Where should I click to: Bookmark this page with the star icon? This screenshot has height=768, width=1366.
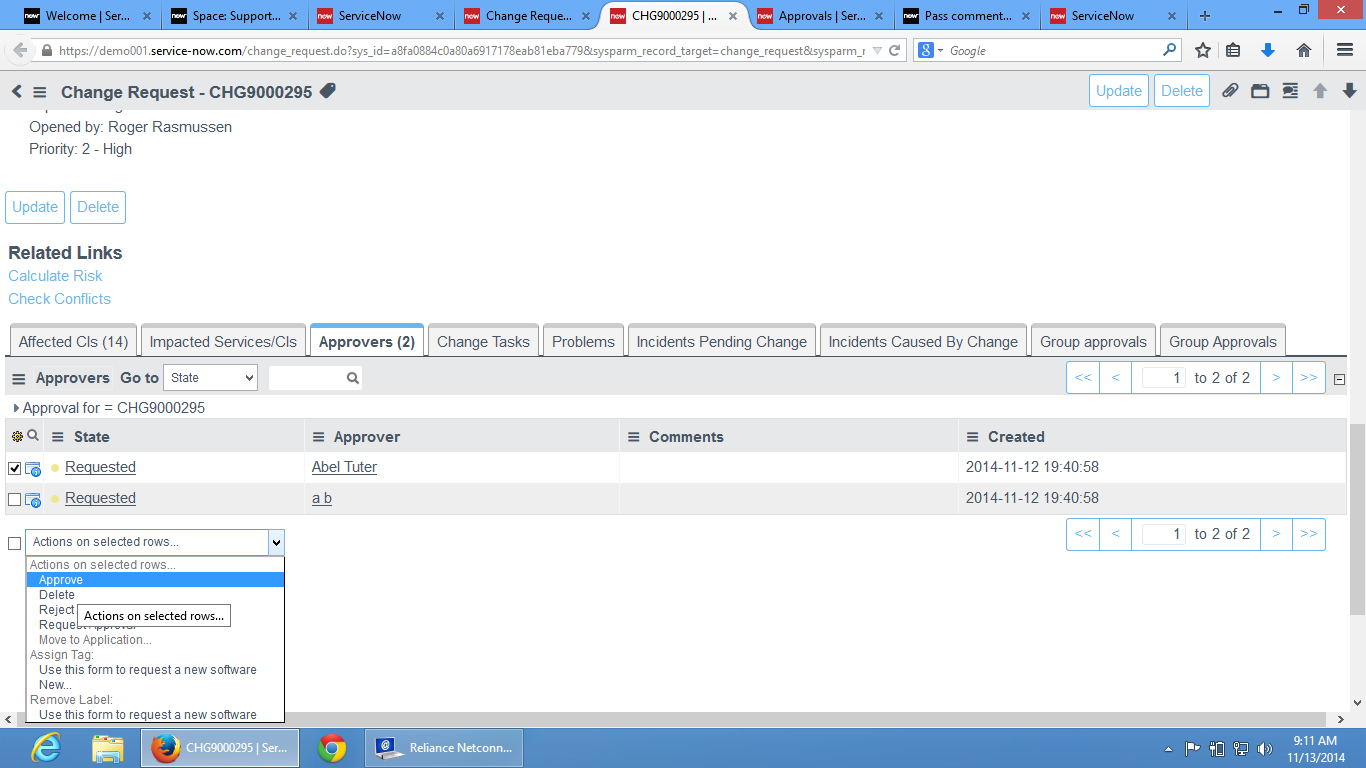pyautogui.click(x=1203, y=50)
